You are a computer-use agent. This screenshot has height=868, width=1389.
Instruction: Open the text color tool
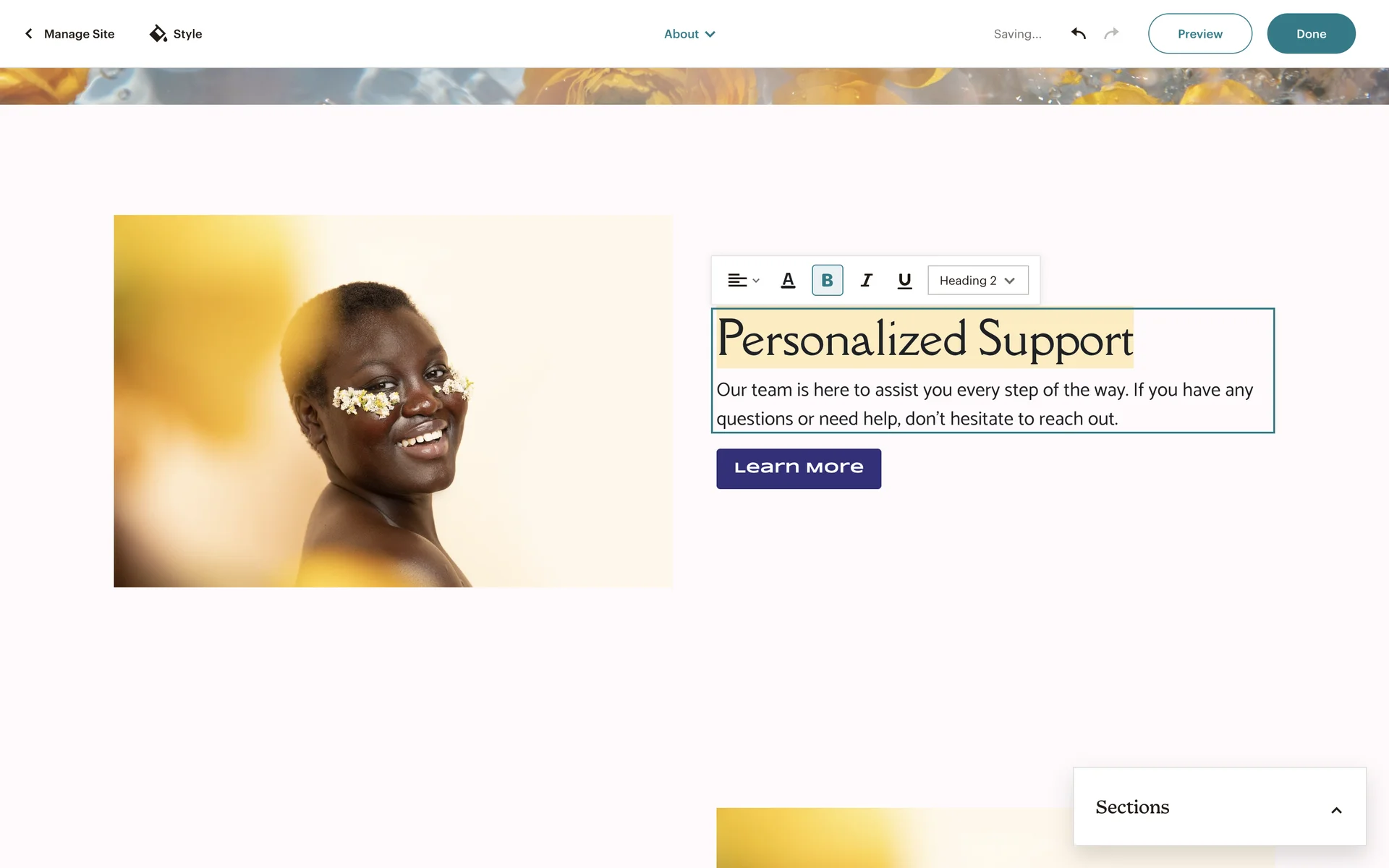788,281
